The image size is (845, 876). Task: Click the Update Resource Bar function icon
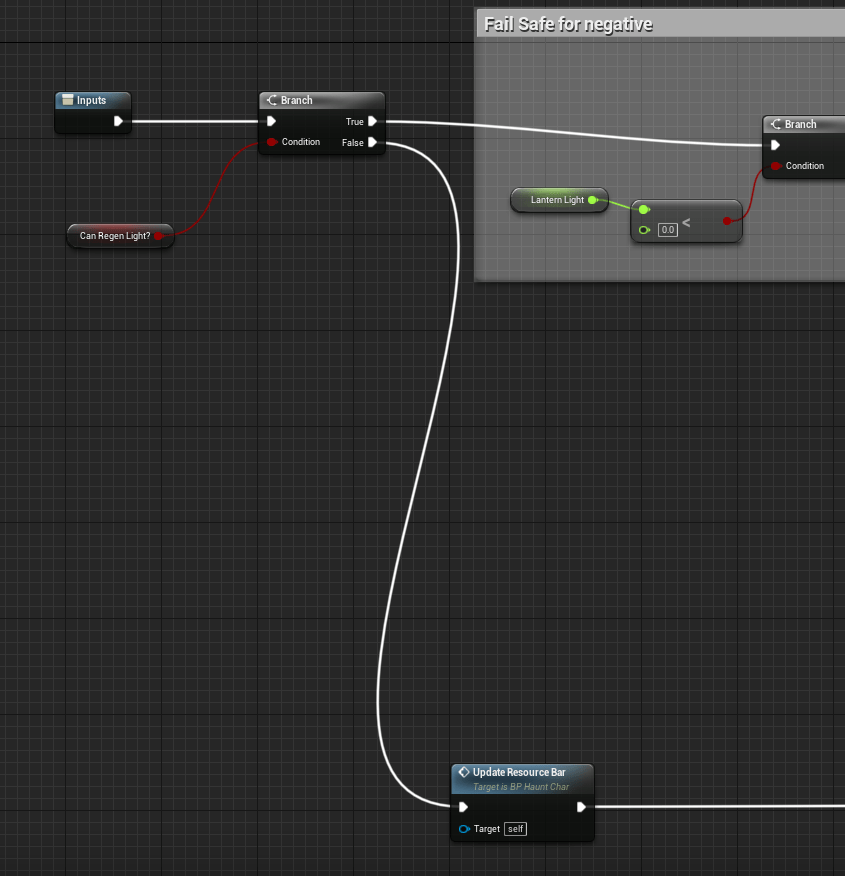(x=463, y=772)
